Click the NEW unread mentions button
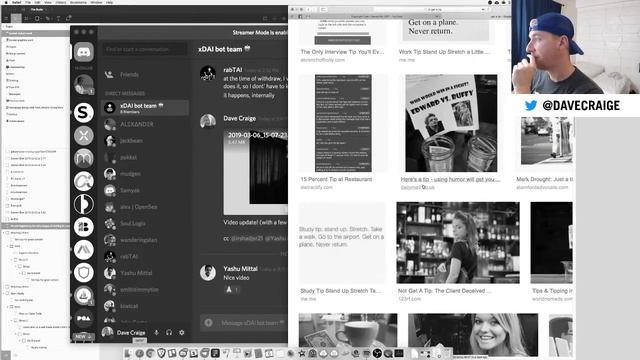 click(x=83, y=337)
